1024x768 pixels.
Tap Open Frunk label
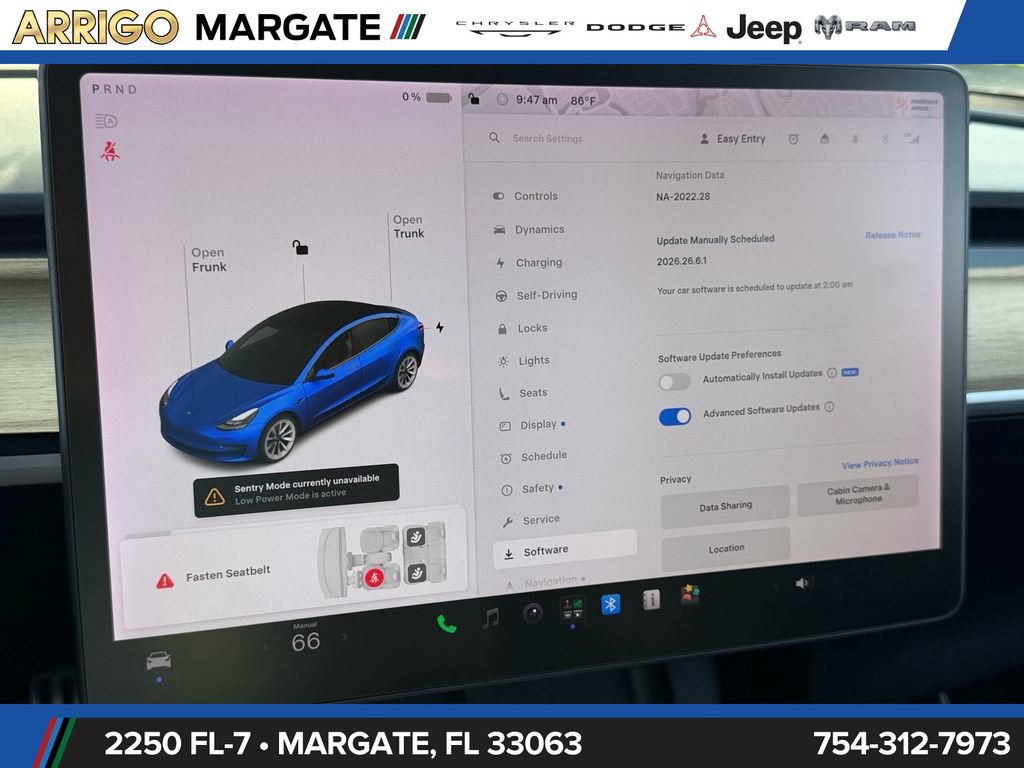click(x=208, y=259)
